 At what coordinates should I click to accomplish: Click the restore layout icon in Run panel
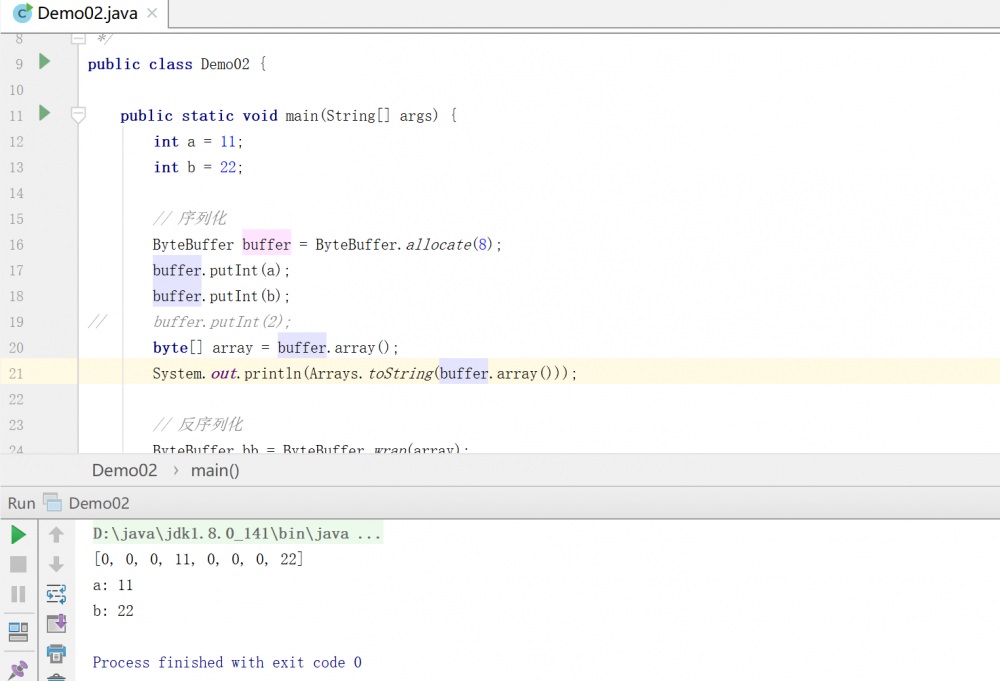18,631
